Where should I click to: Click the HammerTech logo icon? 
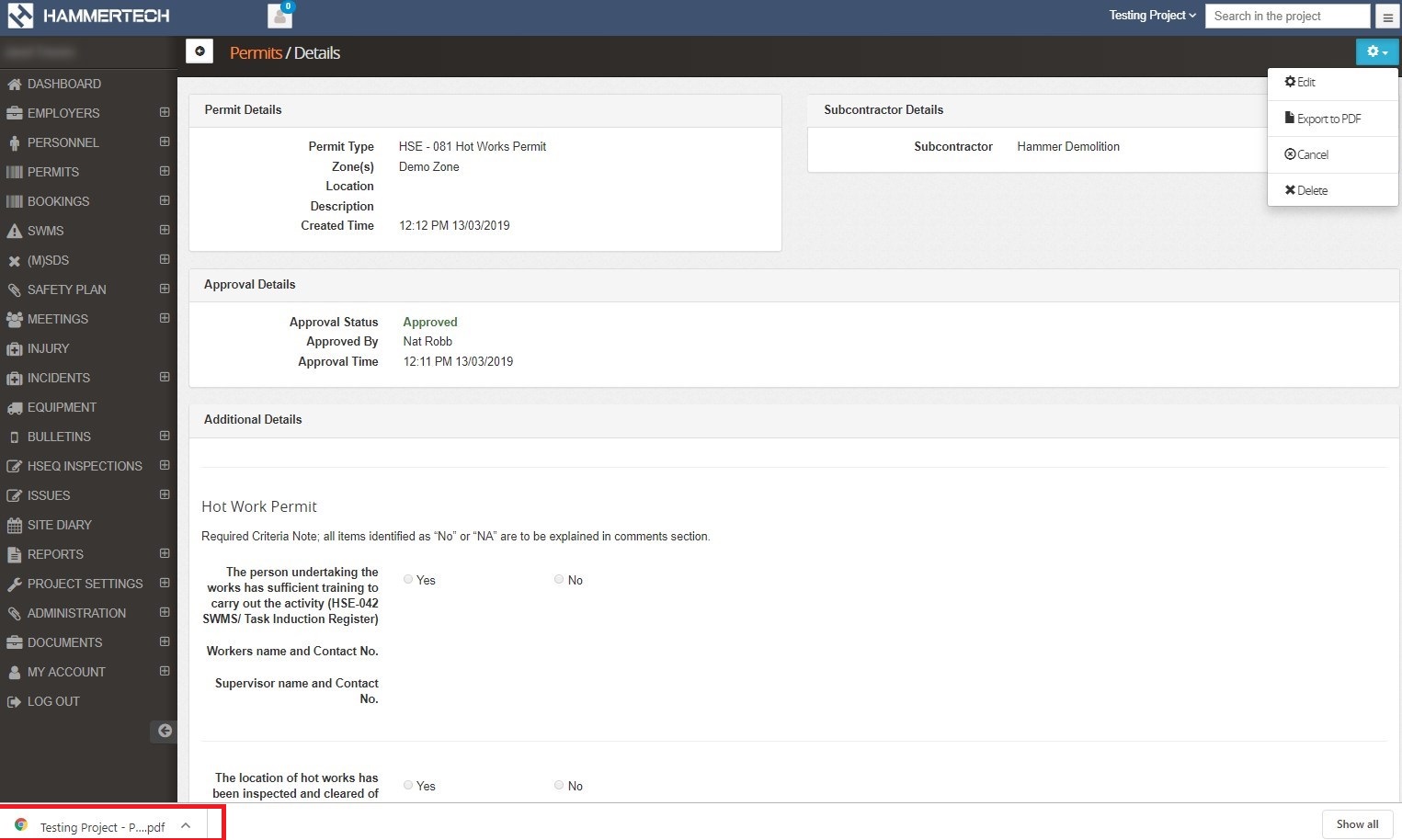pyautogui.click(x=20, y=16)
